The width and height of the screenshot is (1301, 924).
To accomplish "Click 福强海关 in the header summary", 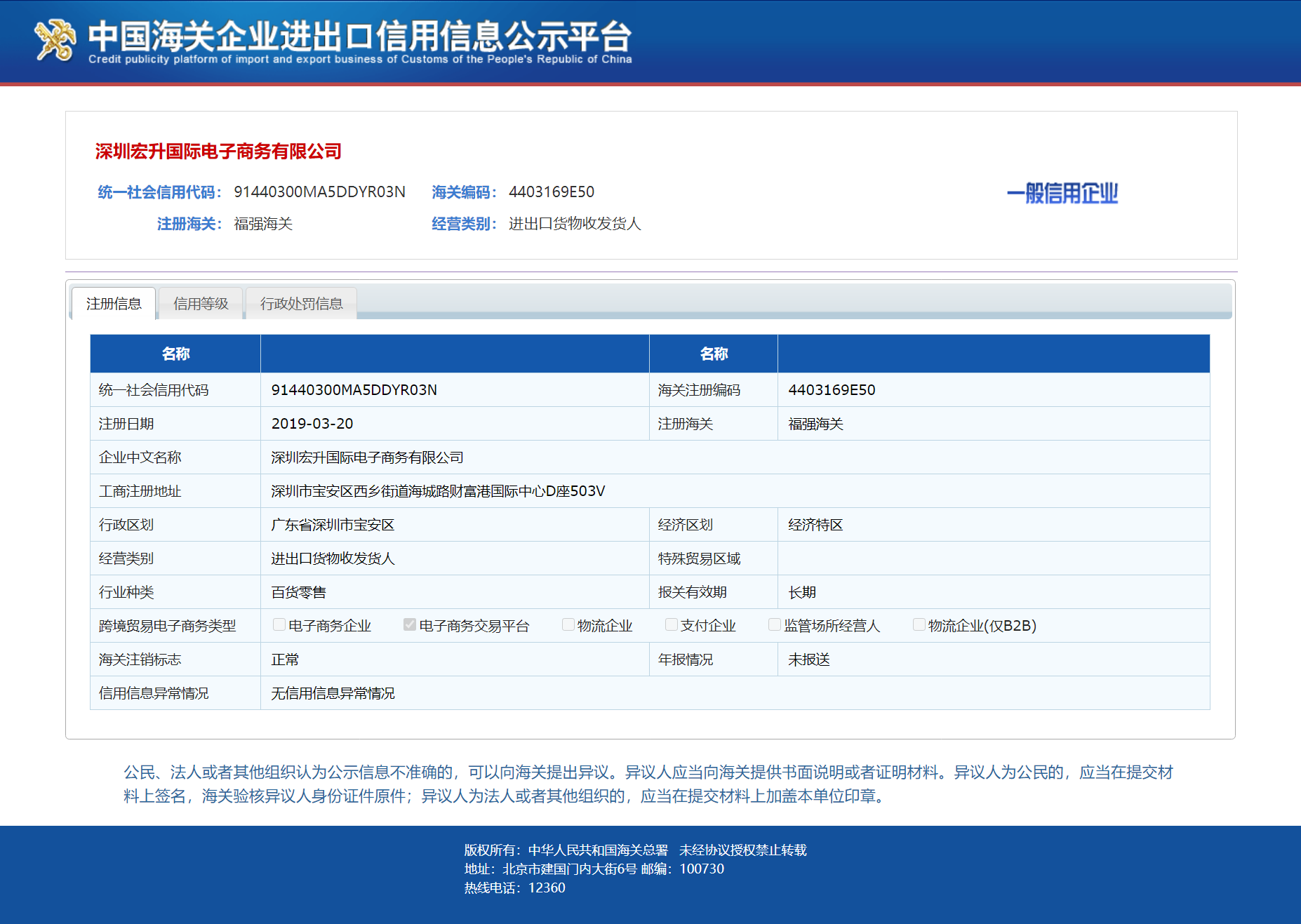I will pyautogui.click(x=263, y=224).
